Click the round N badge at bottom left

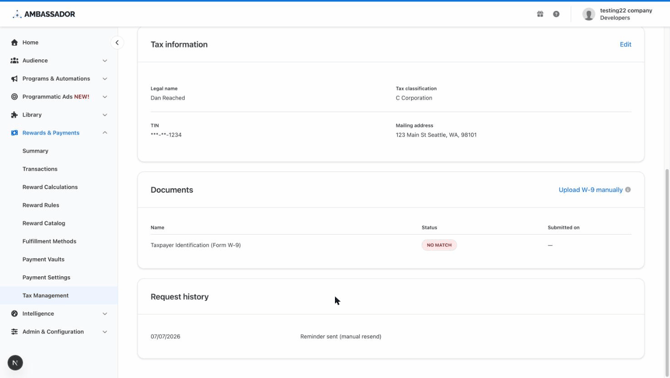tap(15, 363)
